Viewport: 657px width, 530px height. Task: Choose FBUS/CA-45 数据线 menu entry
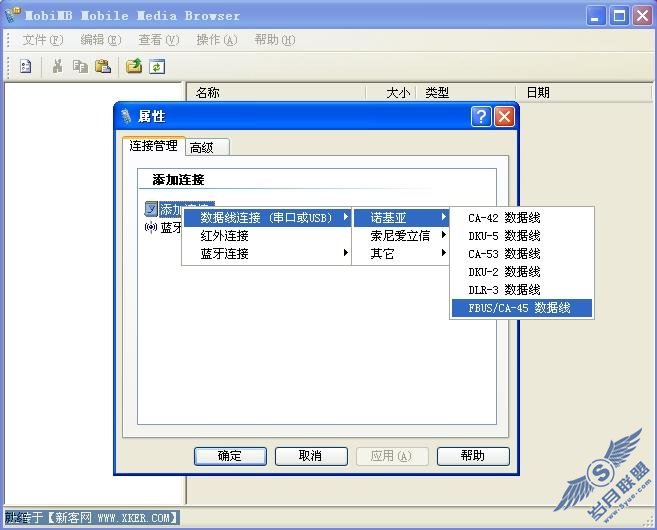pos(522,308)
